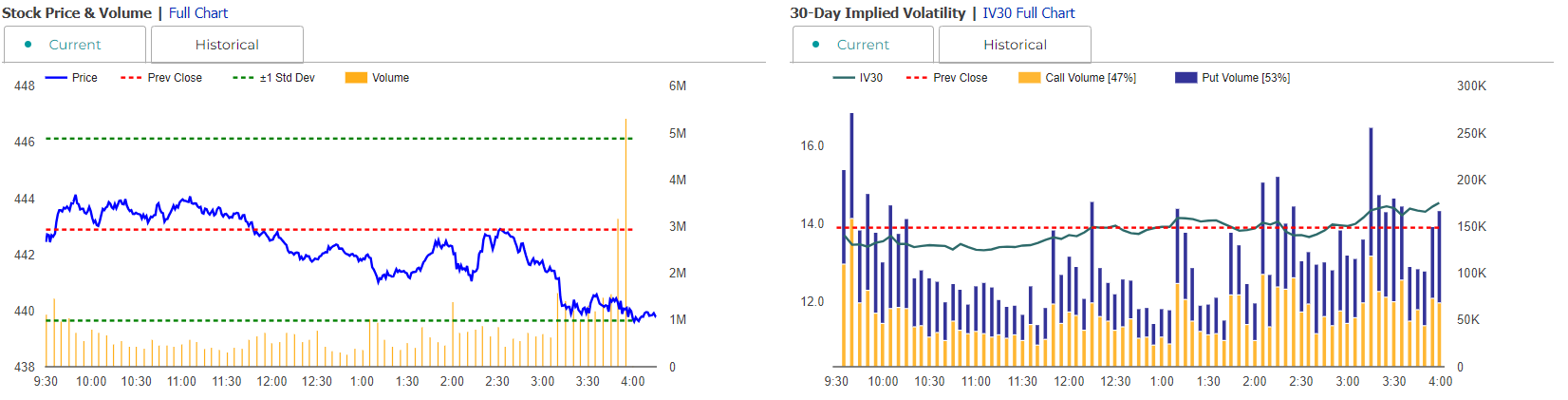1568x400 pixels.
Task: Click the orange Call Volume legend swatch
Action: click(1029, 78)
